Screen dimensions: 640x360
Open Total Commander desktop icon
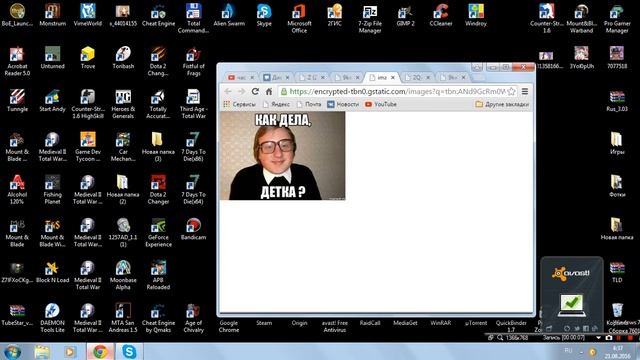(x=193, y=18)
